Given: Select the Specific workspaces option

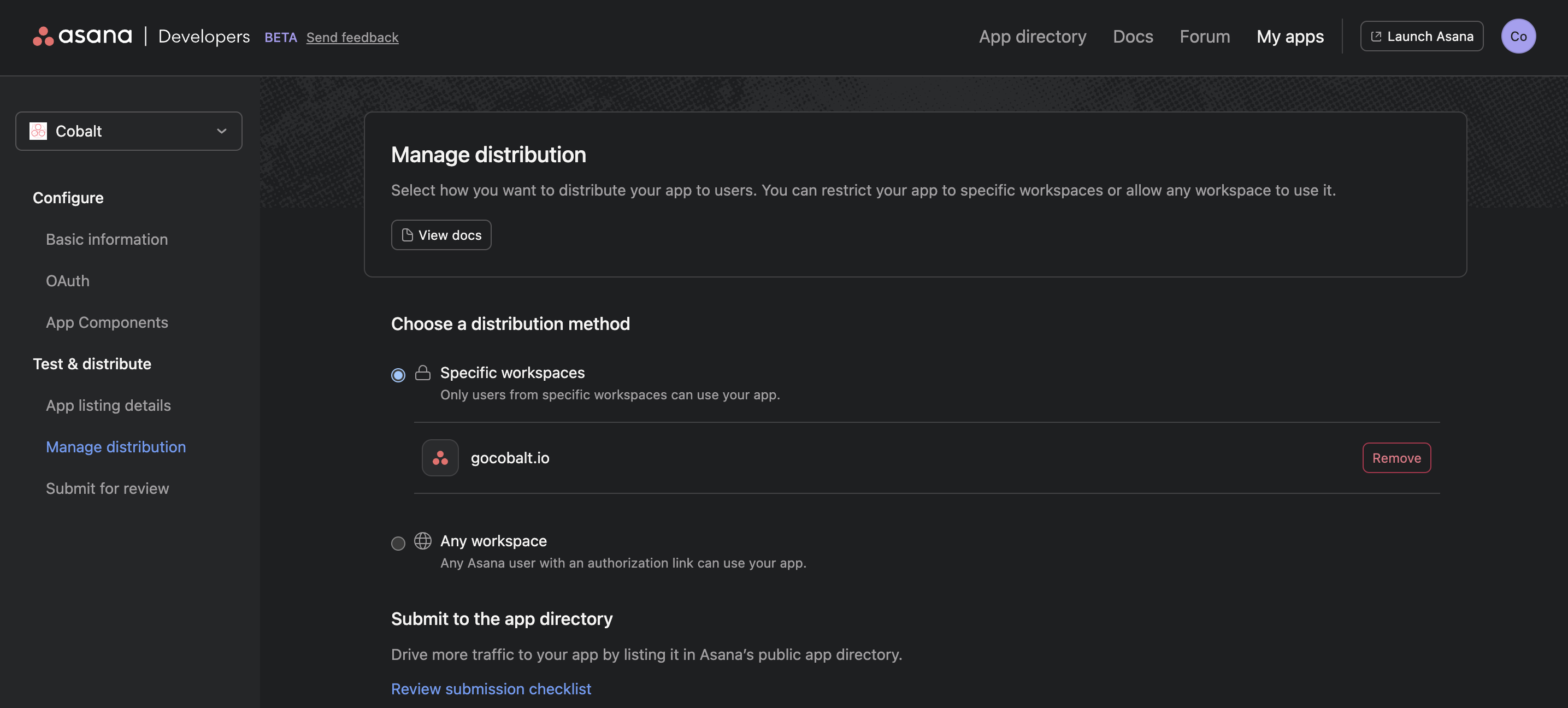Looking at the screenshot, I should [x=398, y=375].
